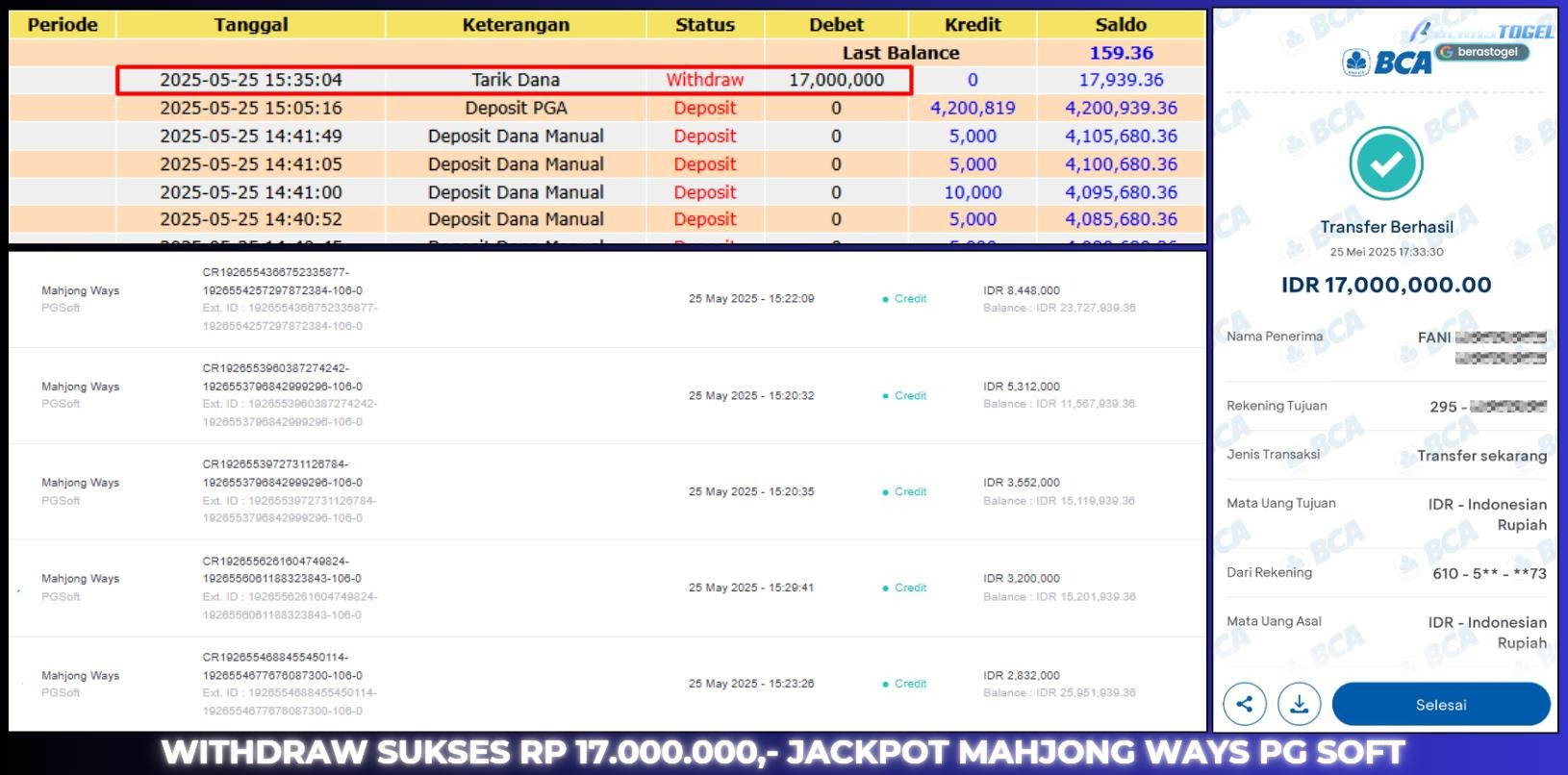This screenshot has width=1568, height=775.
Task: Click the Tarik Dana description cell
Action: click(x=516, y=80)
